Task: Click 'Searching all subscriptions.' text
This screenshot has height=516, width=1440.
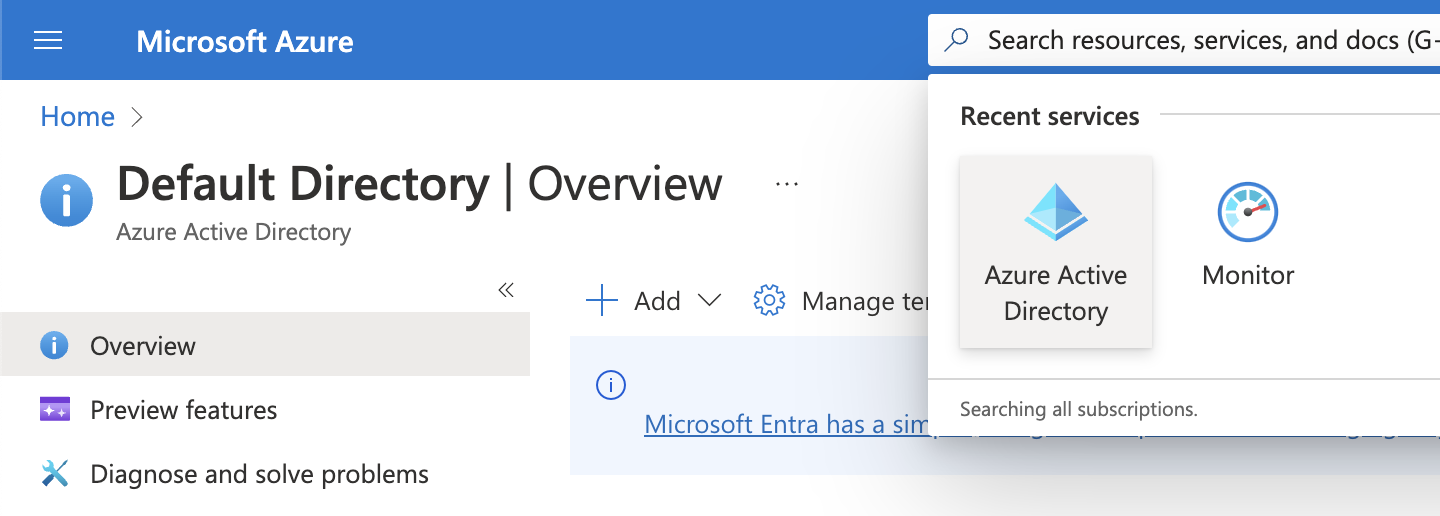Action: pyautogui.click(x=1078, y=409)
